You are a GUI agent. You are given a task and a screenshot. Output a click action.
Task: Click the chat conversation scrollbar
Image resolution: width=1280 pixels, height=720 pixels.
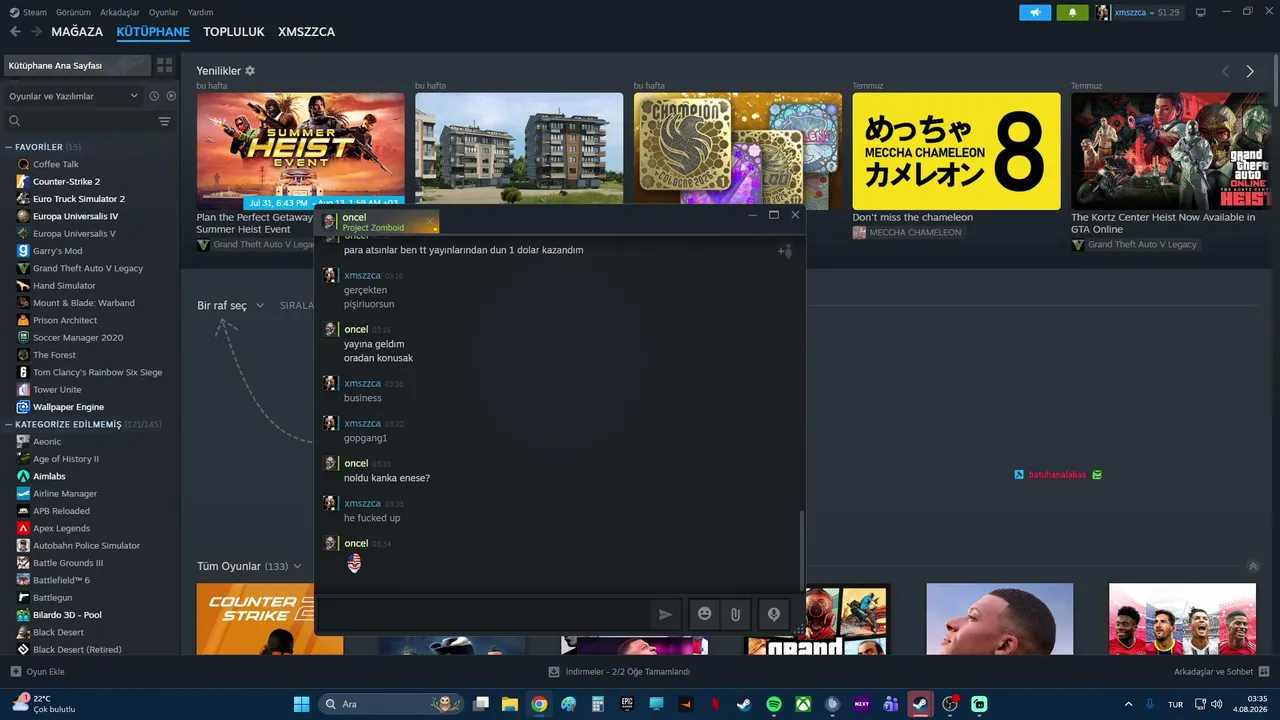(x=800, y=550)
